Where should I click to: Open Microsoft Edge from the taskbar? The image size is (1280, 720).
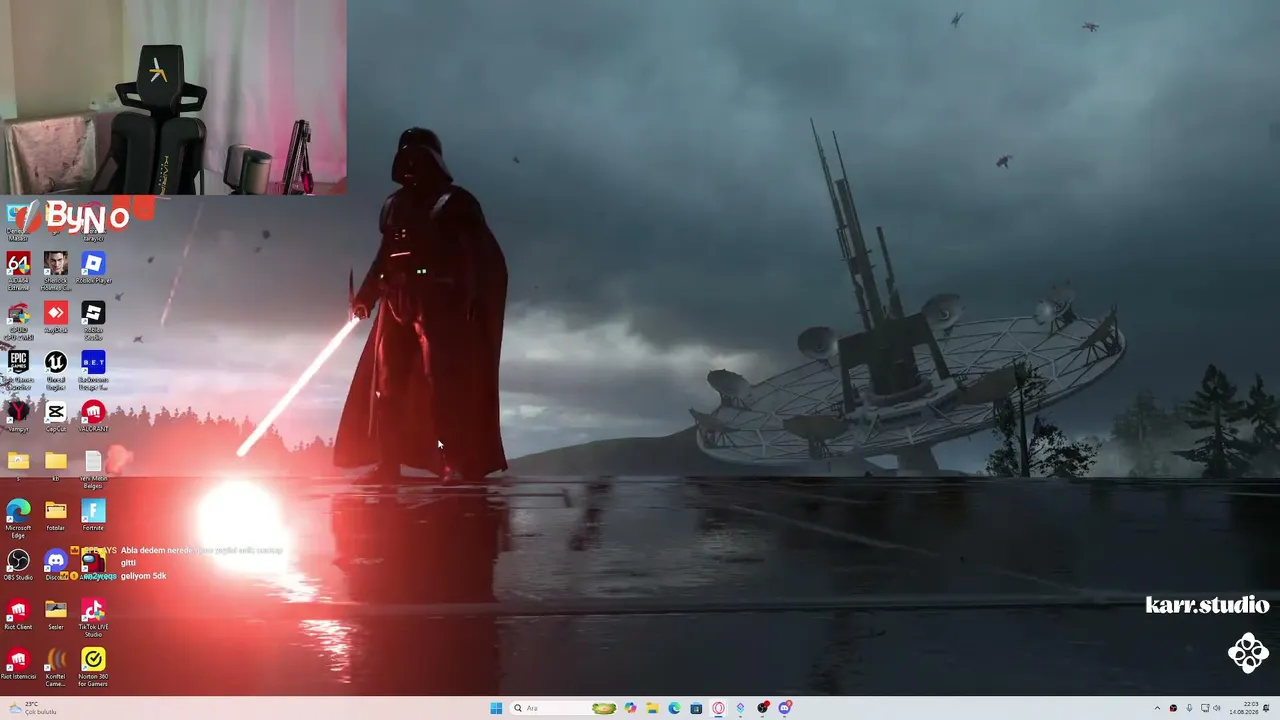click(x=674, y=708)
